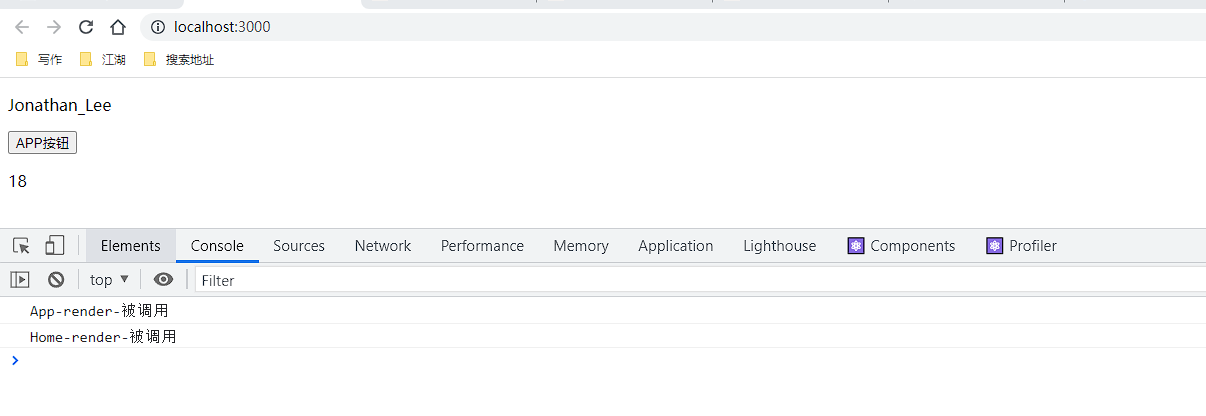Toggle the device toolbar icon
This screenshot has height=416, width=1206.
click(x=54, y=246)
